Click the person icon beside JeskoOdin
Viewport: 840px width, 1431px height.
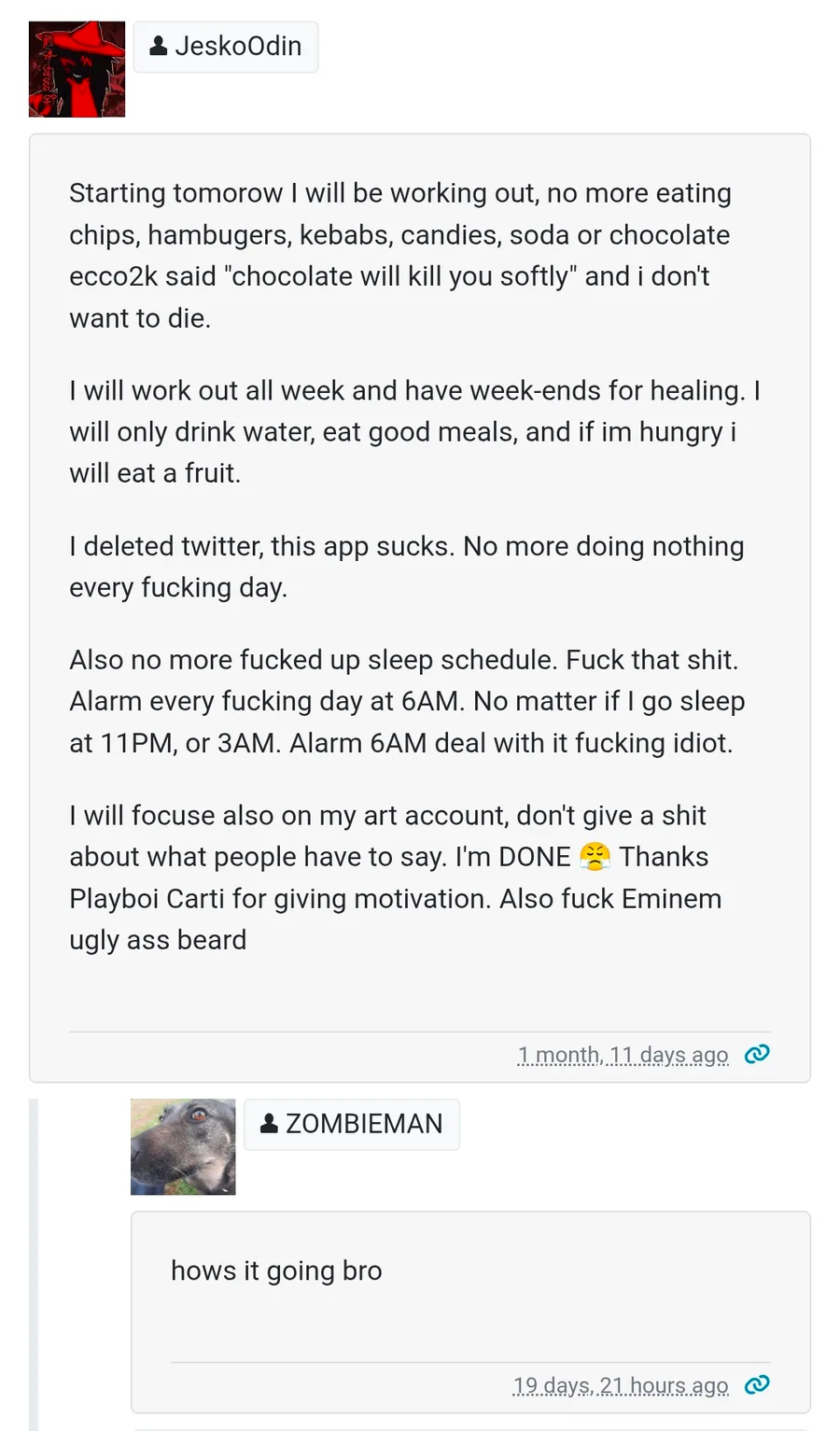[x=159, y=46]
